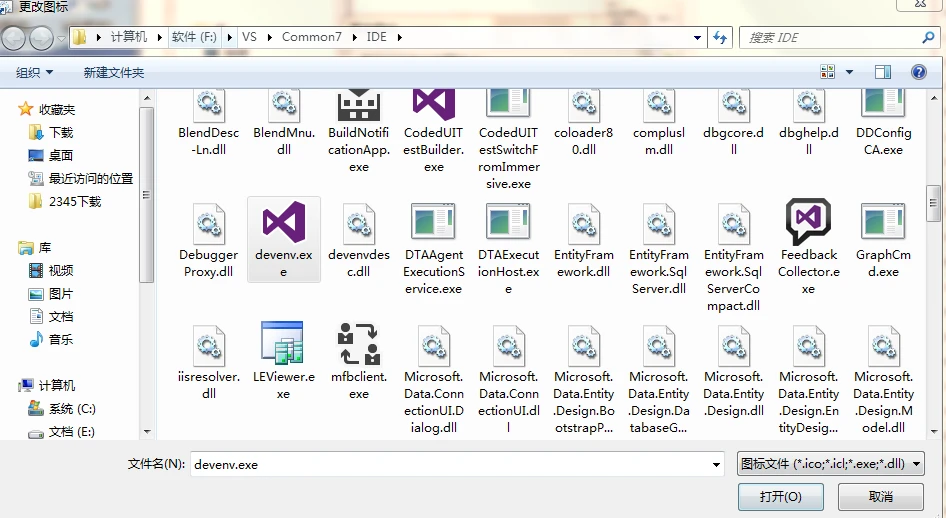Select iisresolver.dll file icon
Screen dimensions: 946x518
(x=209, y=346)
